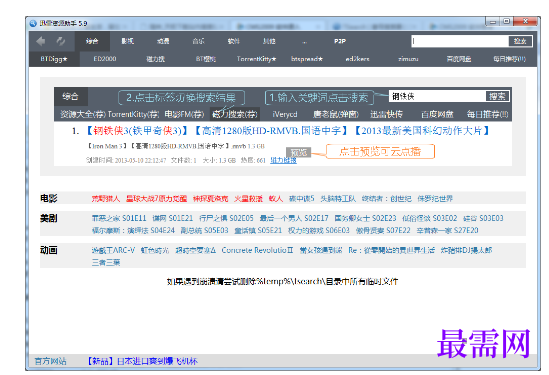Select the 电影FM(荐) tab in the banner
The image size is (549, 375).
[184, 114]
